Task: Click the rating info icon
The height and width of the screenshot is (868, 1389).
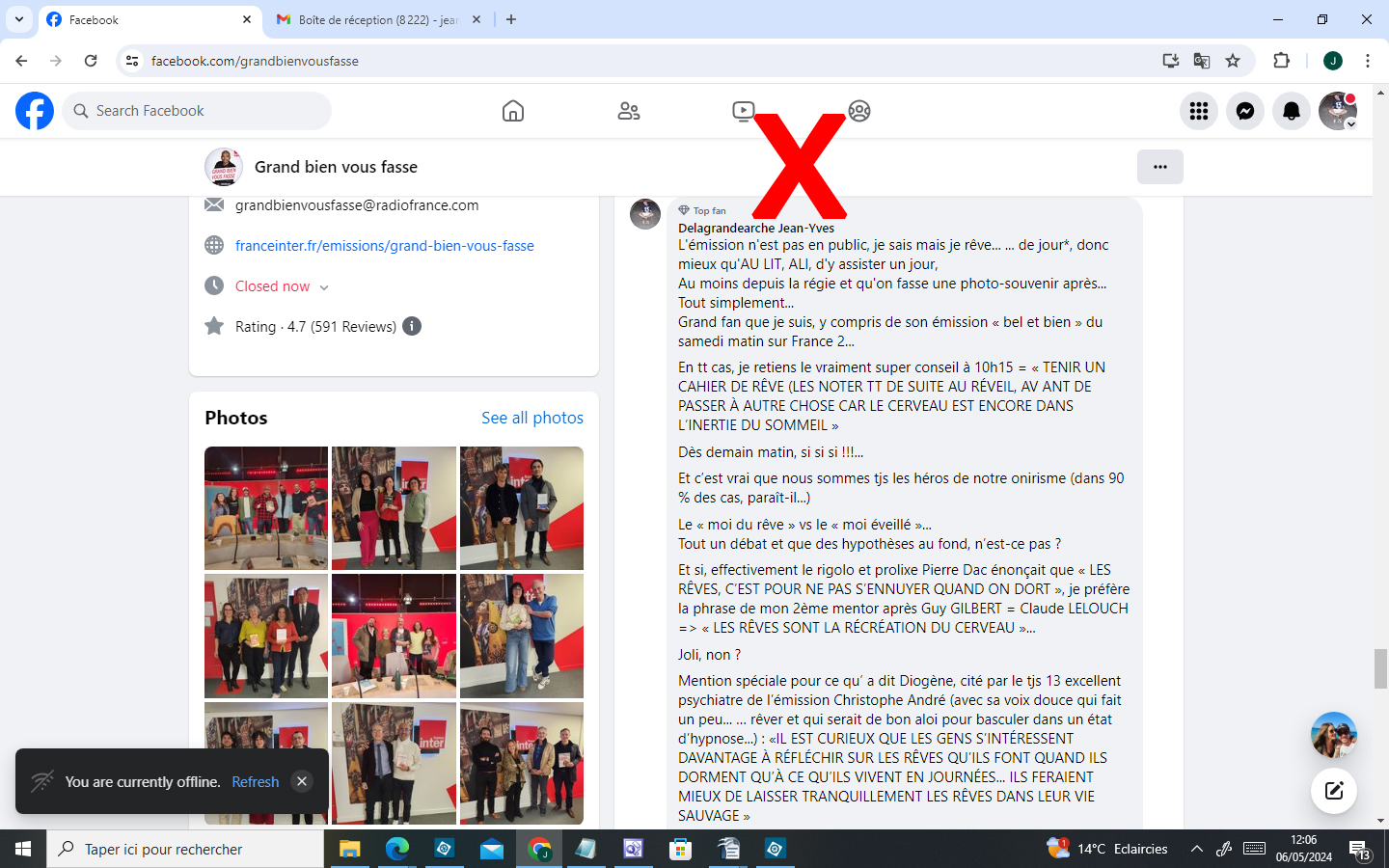Action: pyautogui.click(x=412, y=326)
